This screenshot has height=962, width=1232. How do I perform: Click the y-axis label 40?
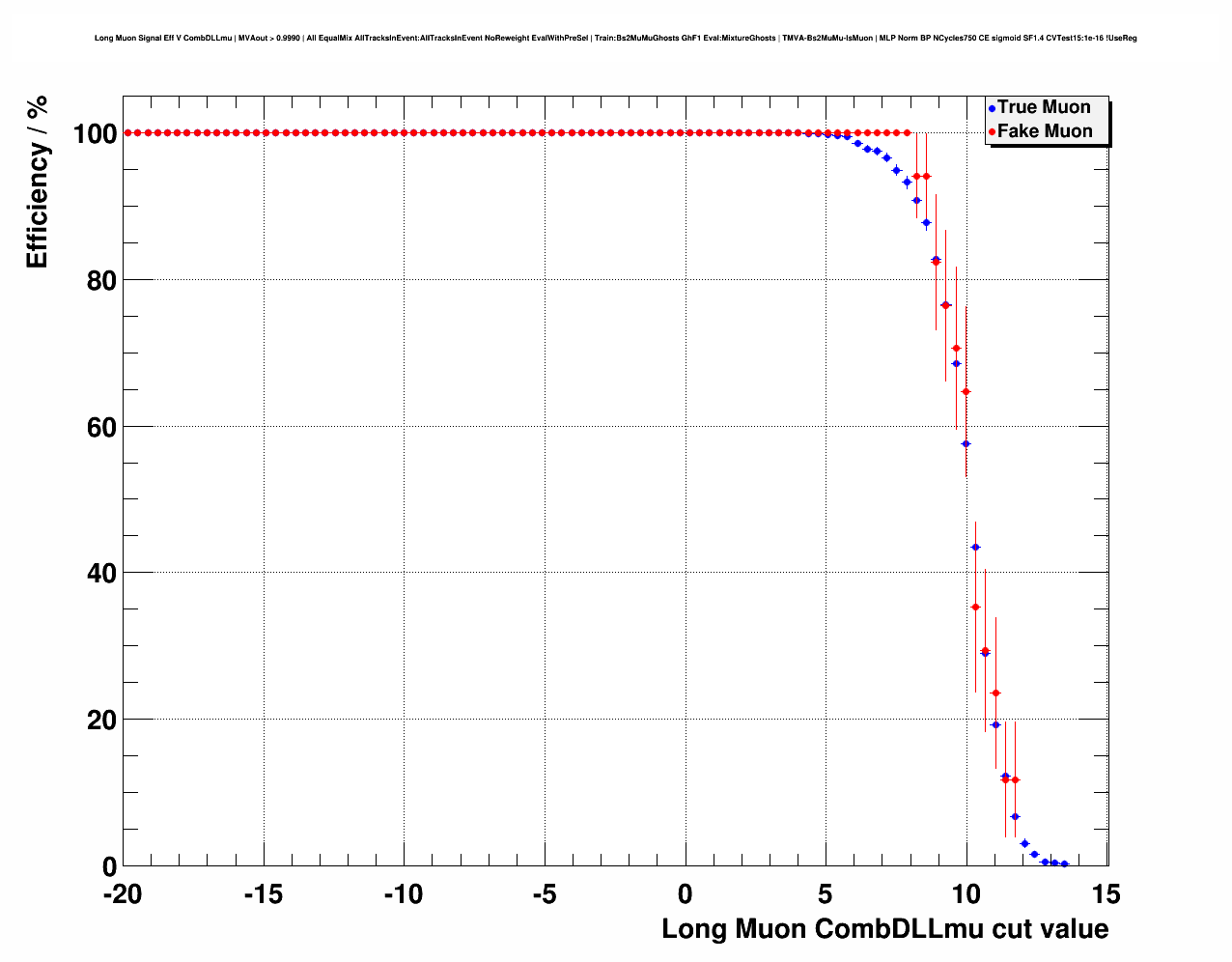click(x=102, y=574)
